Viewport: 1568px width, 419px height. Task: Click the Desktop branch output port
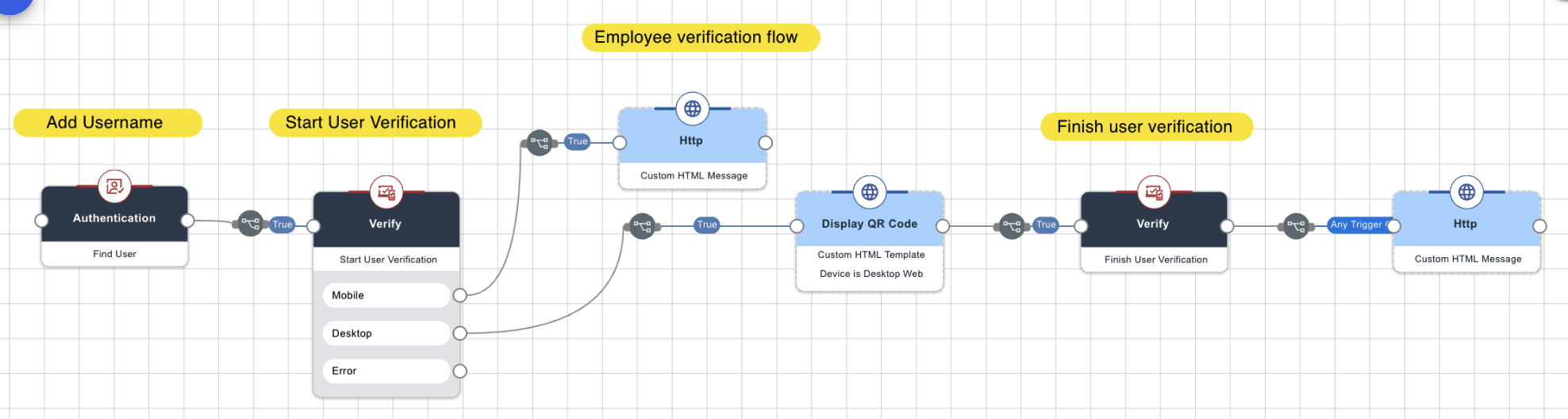[x=459, y=333]
